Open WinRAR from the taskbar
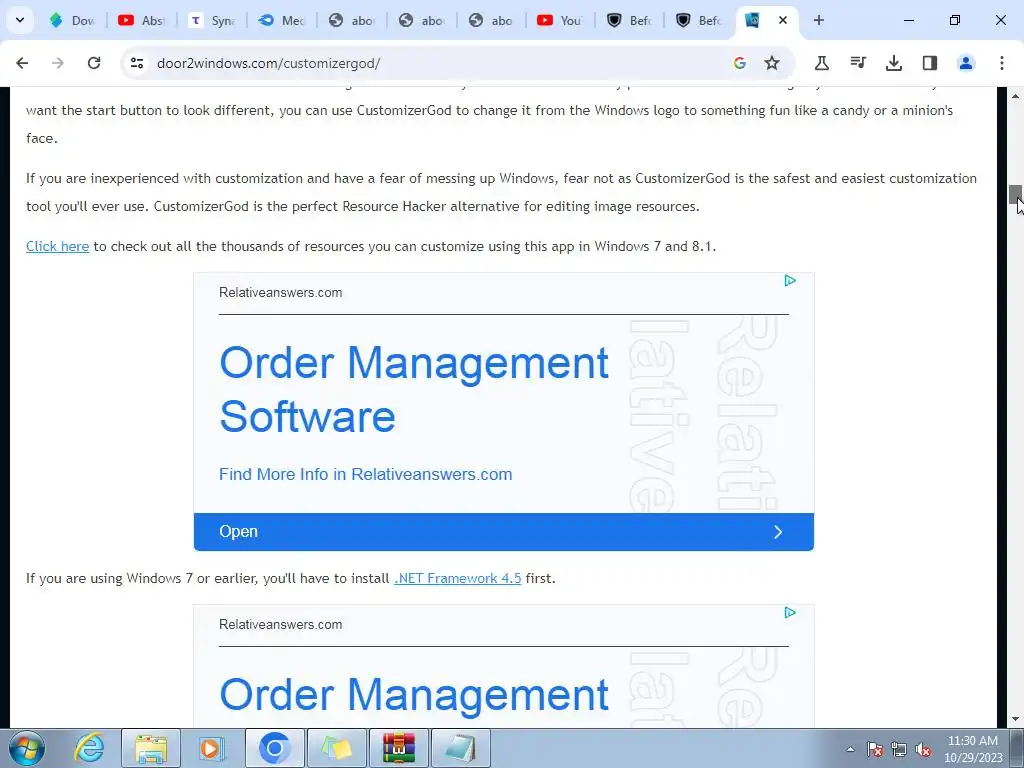Screen dimensions: 1024x768 [399, 748]
